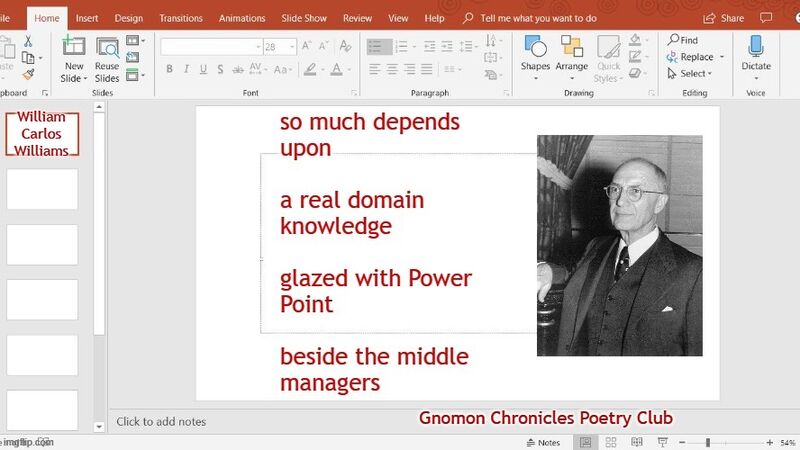800x450 pixels.
Task: Click the Reset slide icon
Action: click(133, 58)
